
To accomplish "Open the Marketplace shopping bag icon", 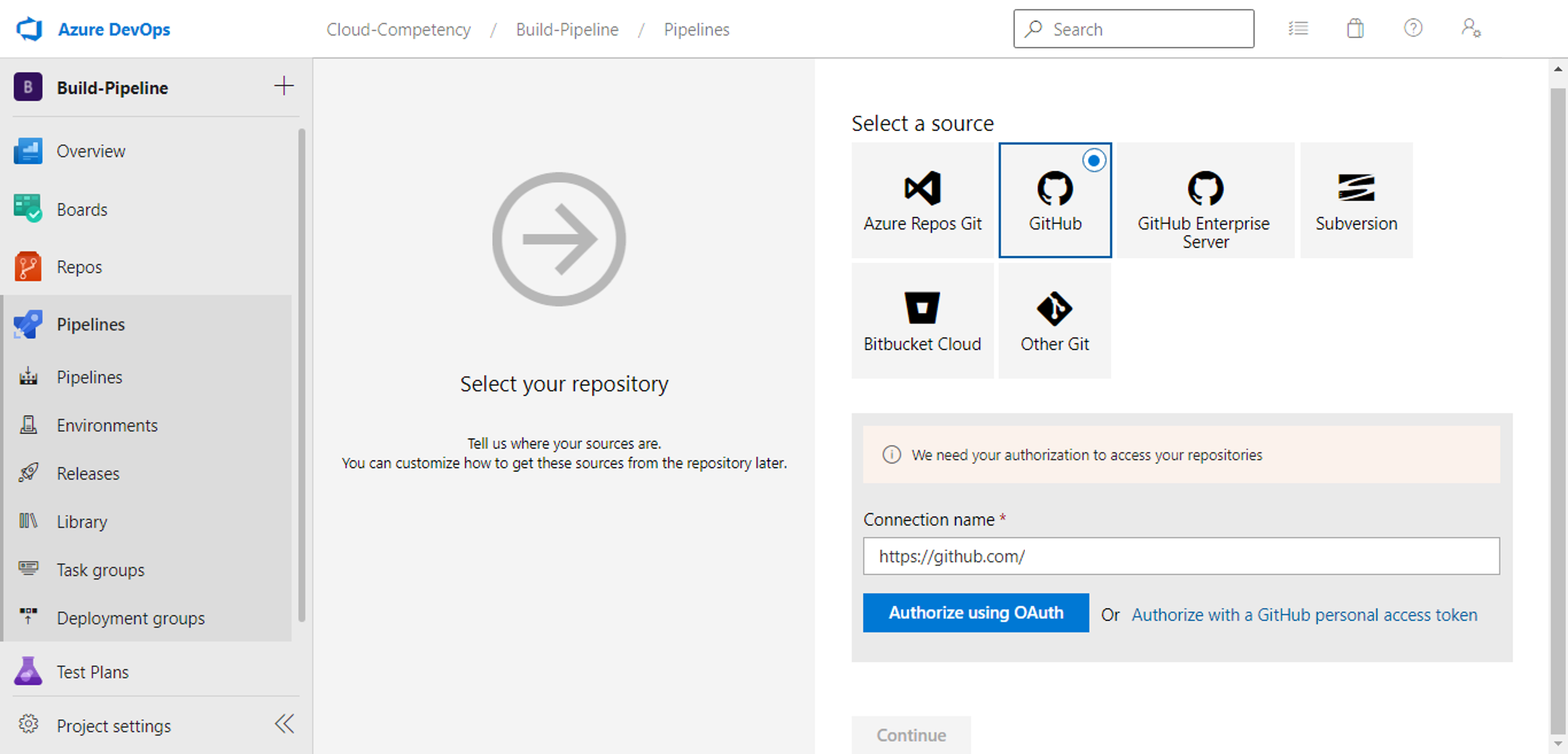I will pyautogui.click(x=1355, y=29).
